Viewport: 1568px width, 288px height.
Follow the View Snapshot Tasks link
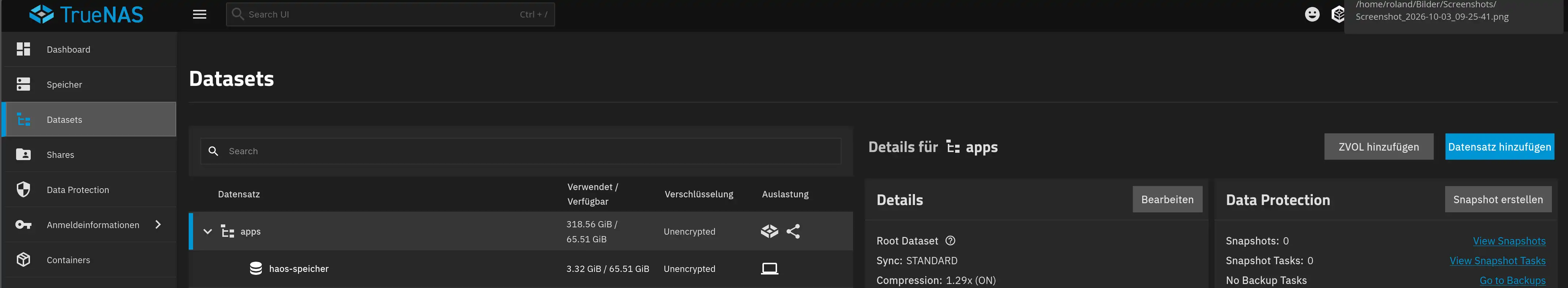pyautogui.click(x=1497, y=261)
